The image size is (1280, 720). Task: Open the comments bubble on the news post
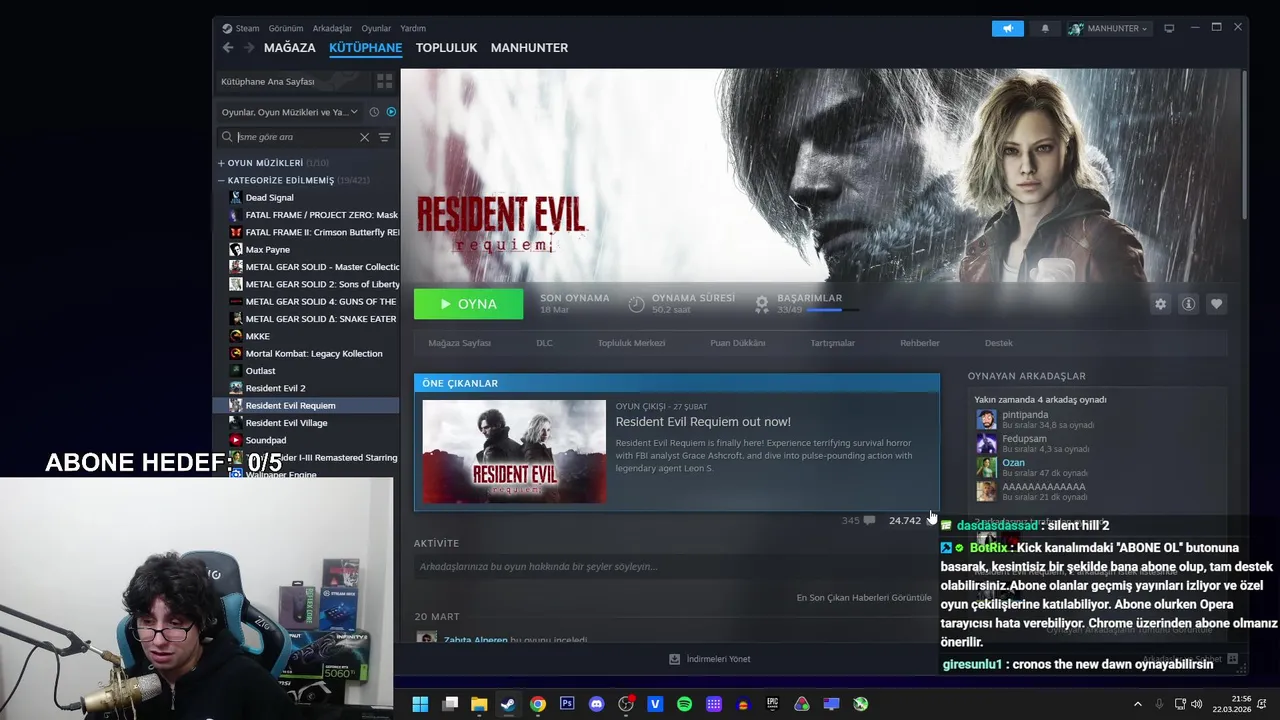pyautogui.click(x=869, y=520)
